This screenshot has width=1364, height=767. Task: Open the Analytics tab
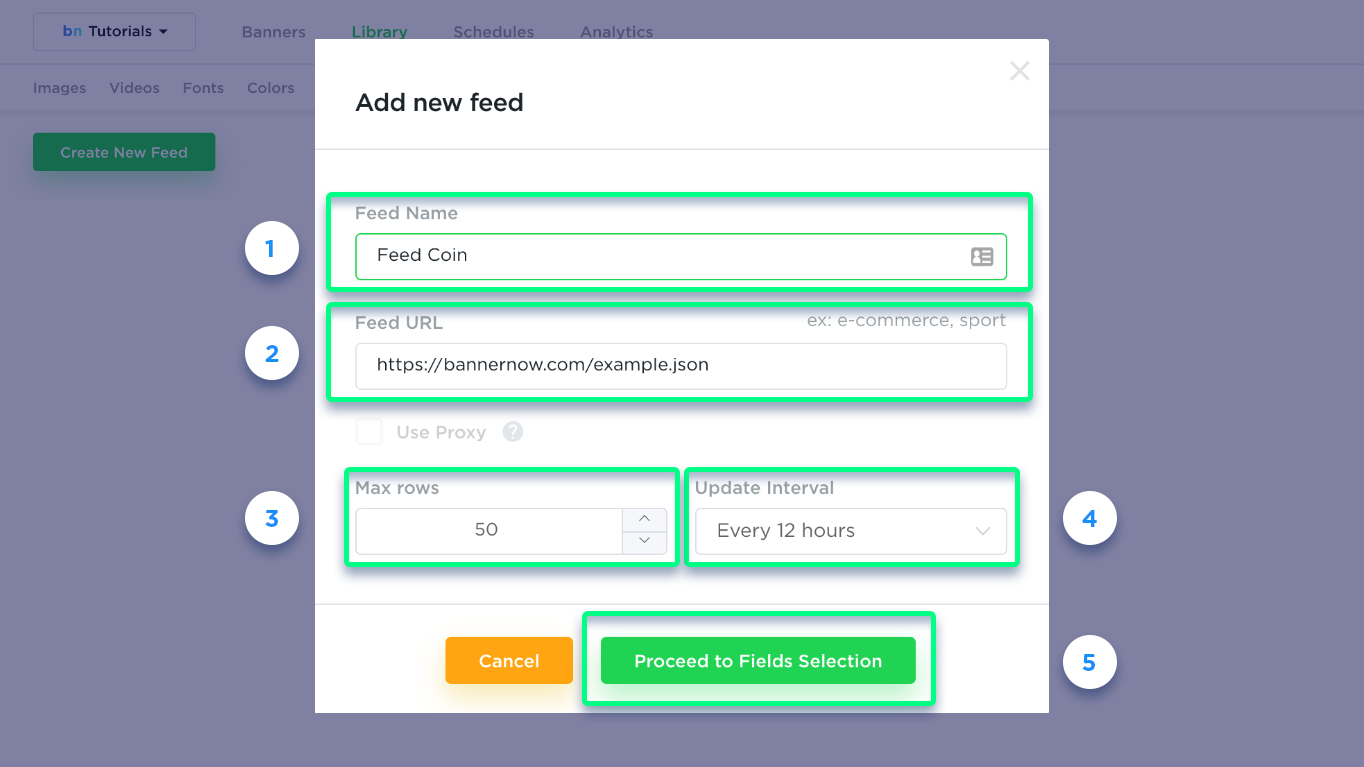pos(617,32)
